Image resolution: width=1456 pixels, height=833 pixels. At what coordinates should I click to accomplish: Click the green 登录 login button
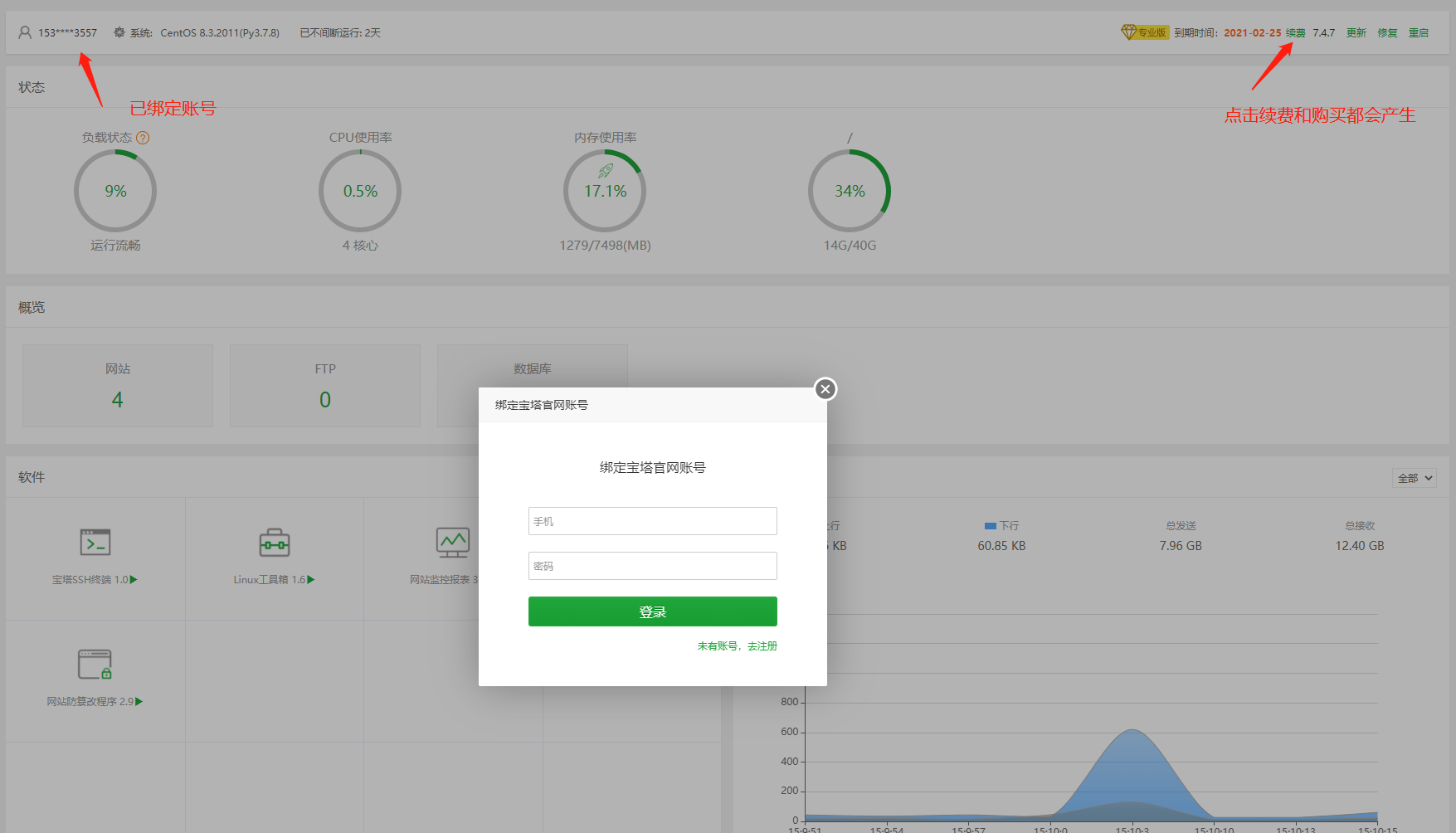pyautogui.click(x=653, y=611)
